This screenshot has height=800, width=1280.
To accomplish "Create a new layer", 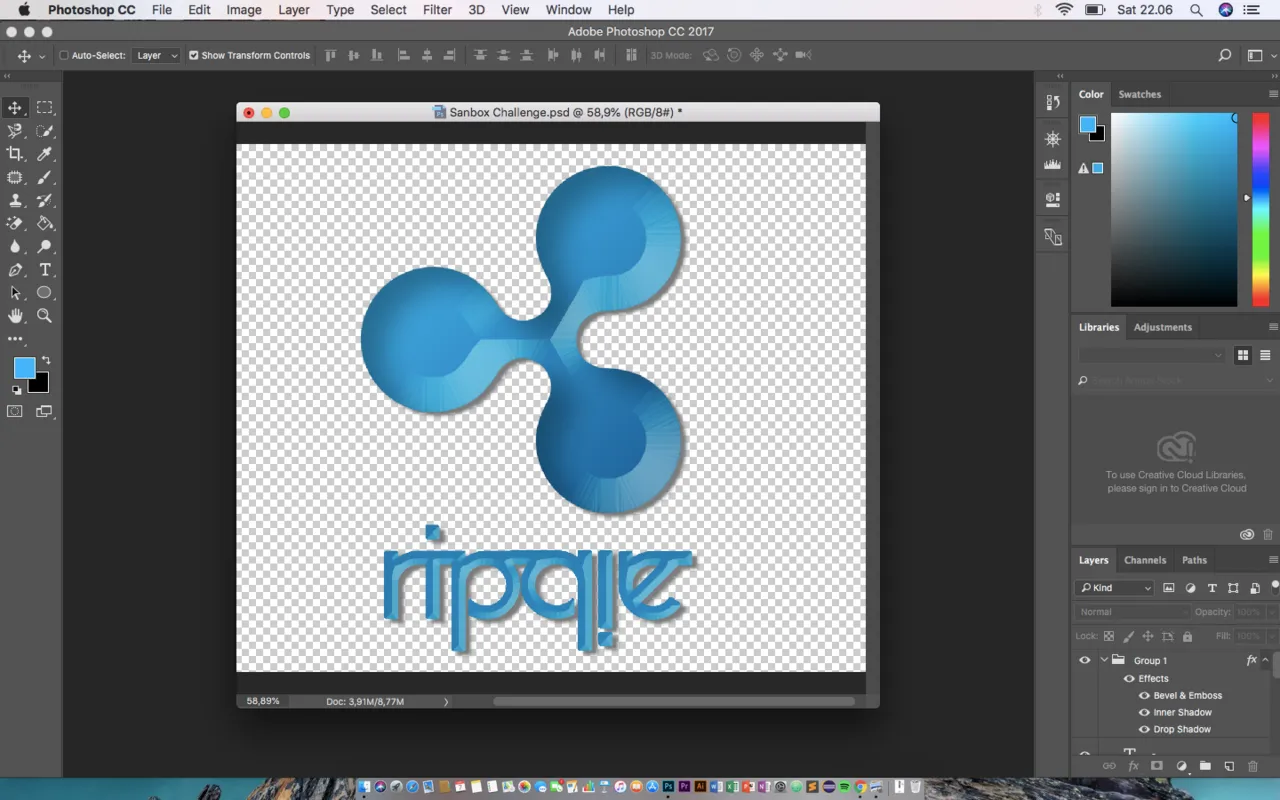I will coord(1229,766).
